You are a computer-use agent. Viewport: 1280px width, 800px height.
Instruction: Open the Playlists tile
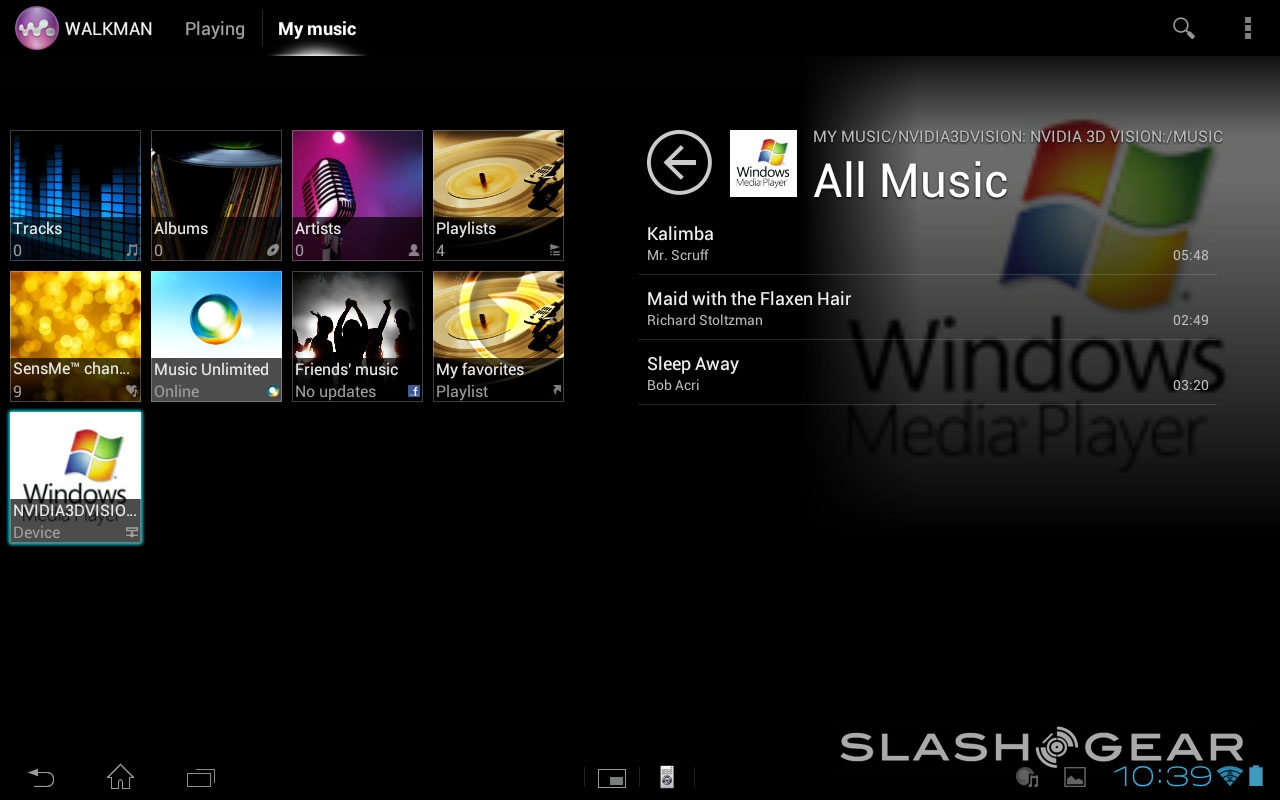[498, 195]
